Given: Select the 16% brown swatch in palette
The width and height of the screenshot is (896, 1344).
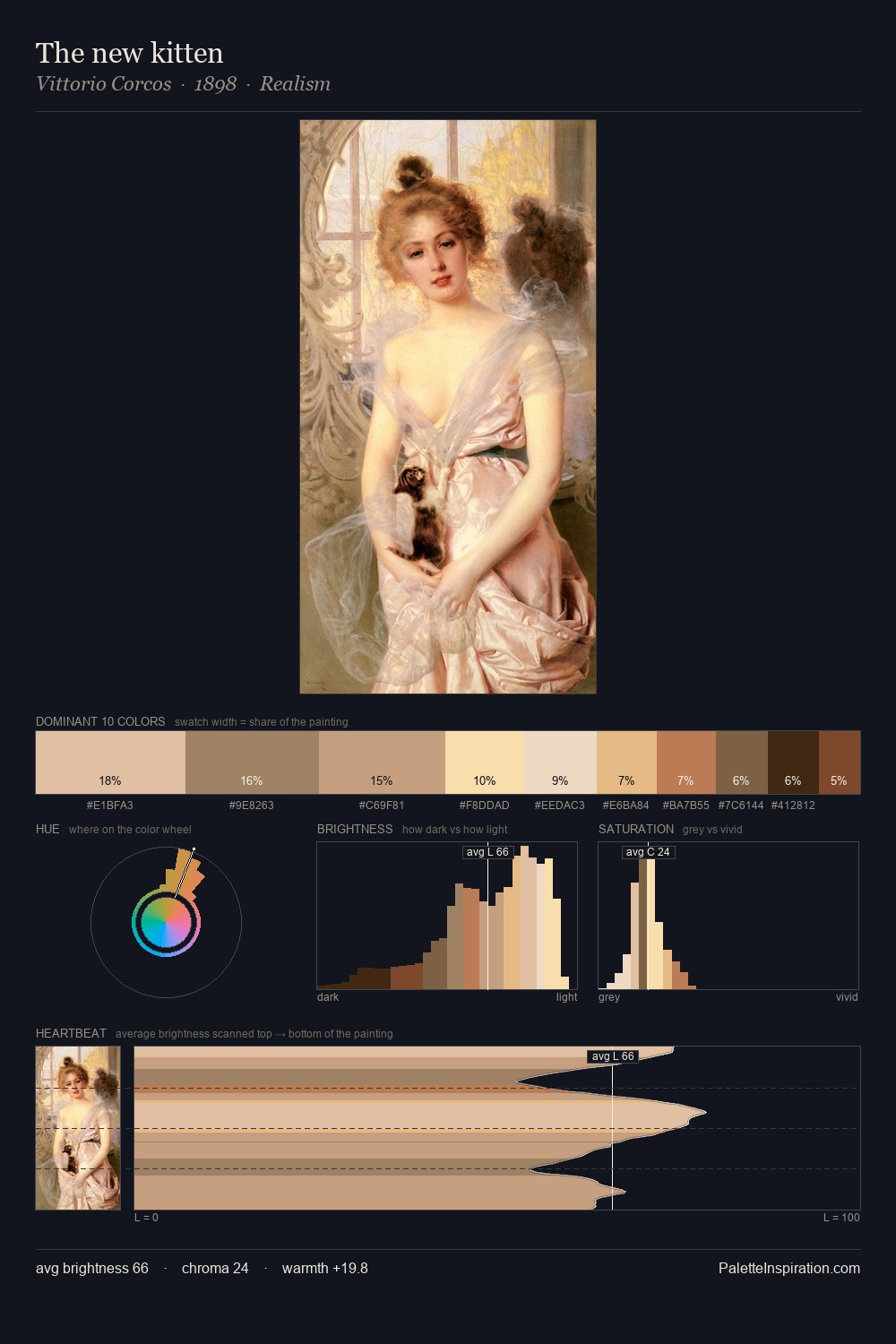Looking at the screenshot, I should click(x=252, y=762).
